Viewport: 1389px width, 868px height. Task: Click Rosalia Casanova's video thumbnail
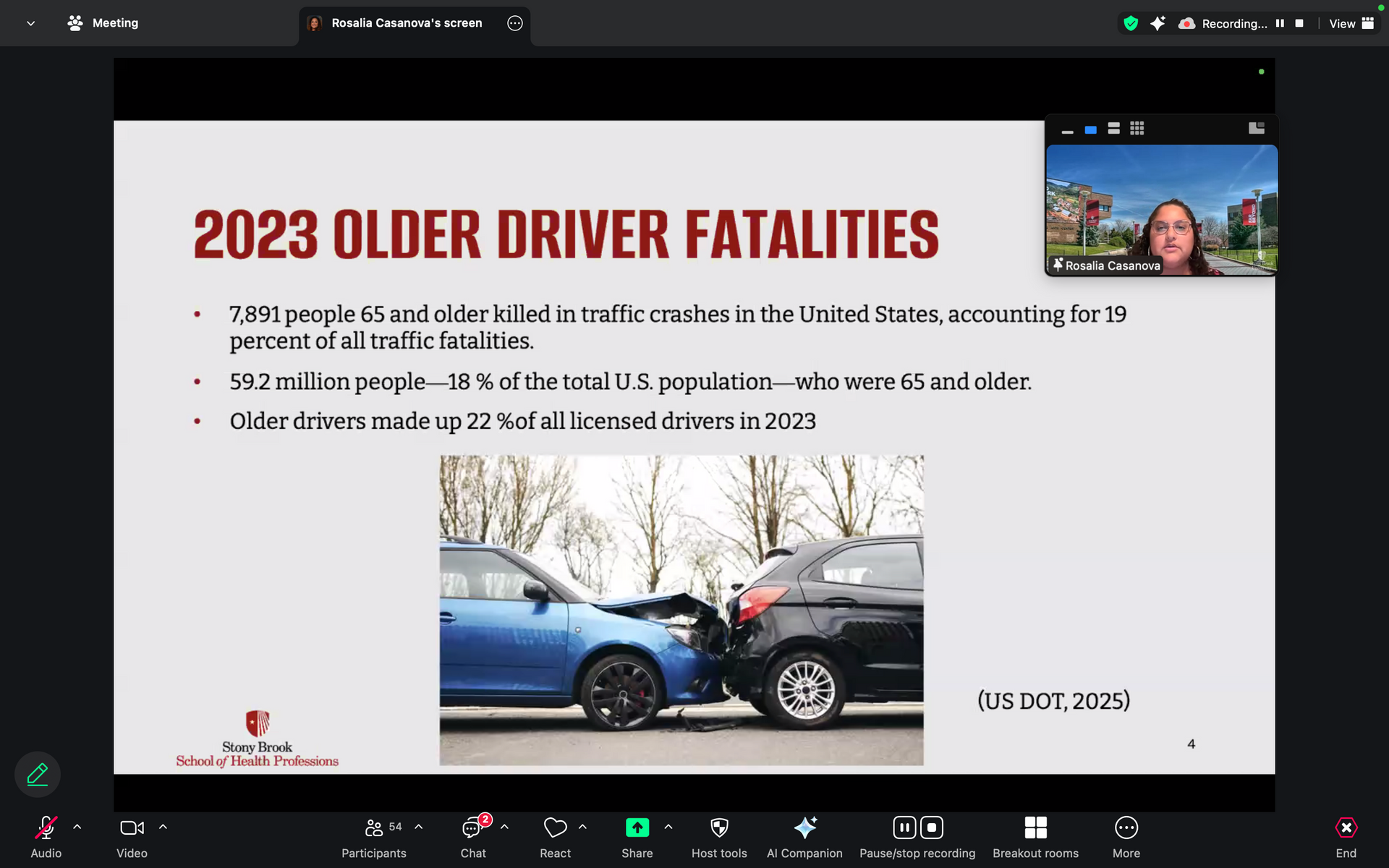pyautogui.click(x=1162, y=210)
